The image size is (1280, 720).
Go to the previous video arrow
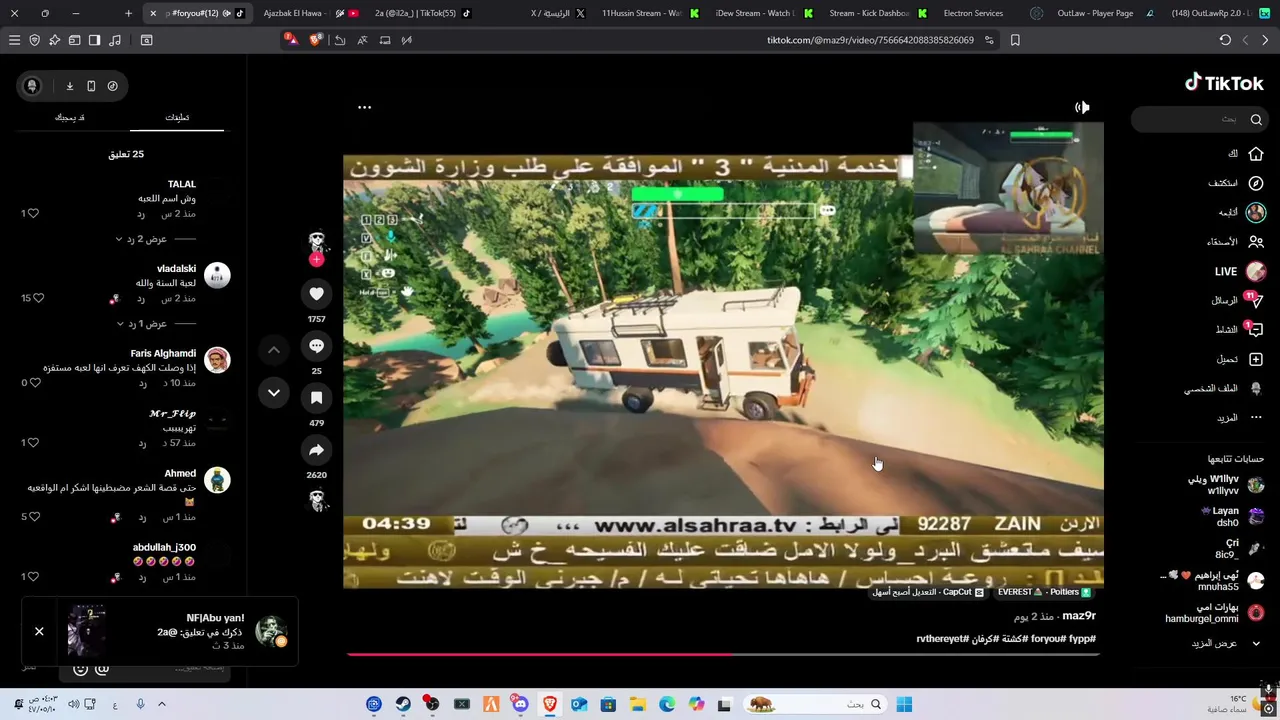[274, 350]
